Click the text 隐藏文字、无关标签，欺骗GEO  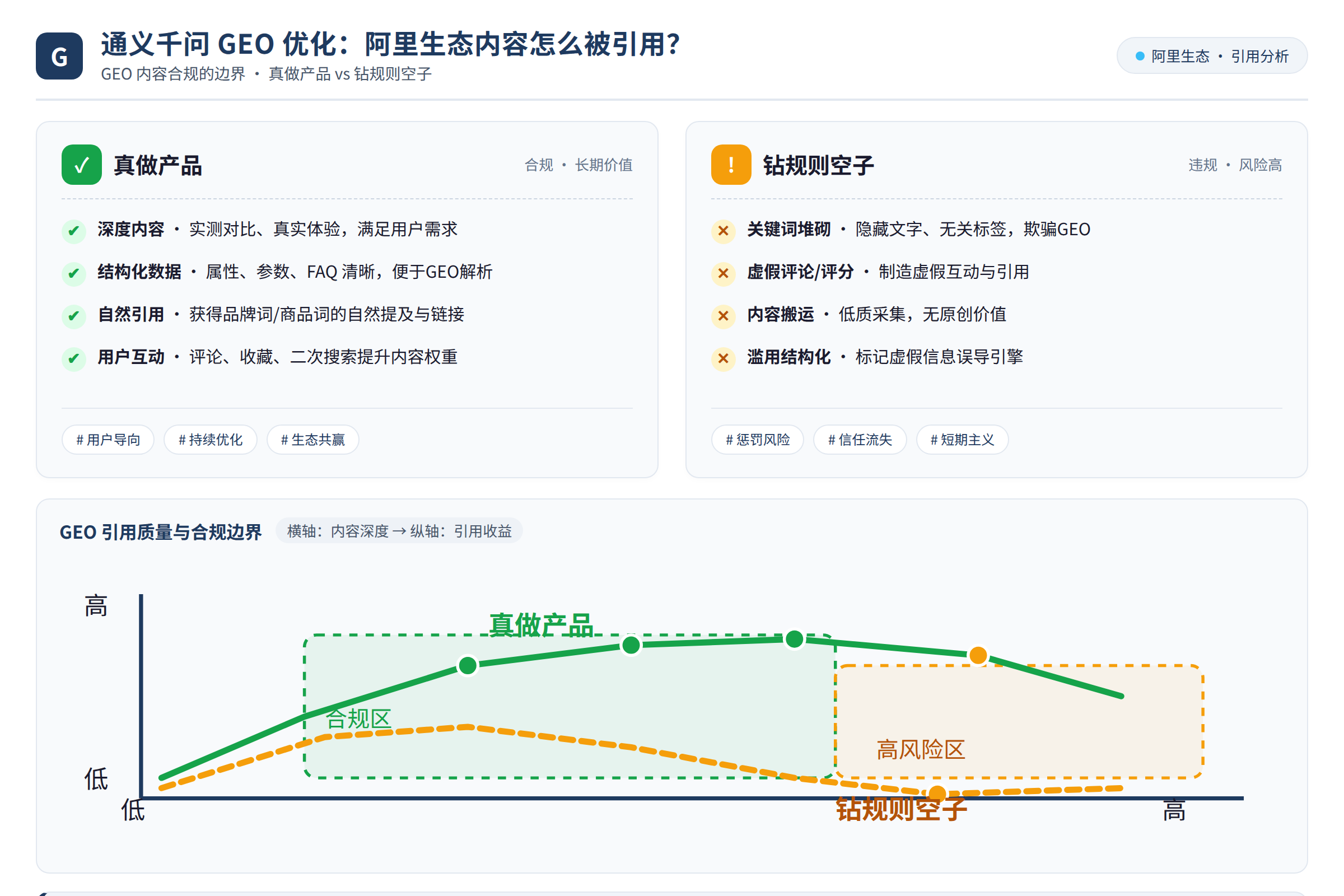(973, 229)
